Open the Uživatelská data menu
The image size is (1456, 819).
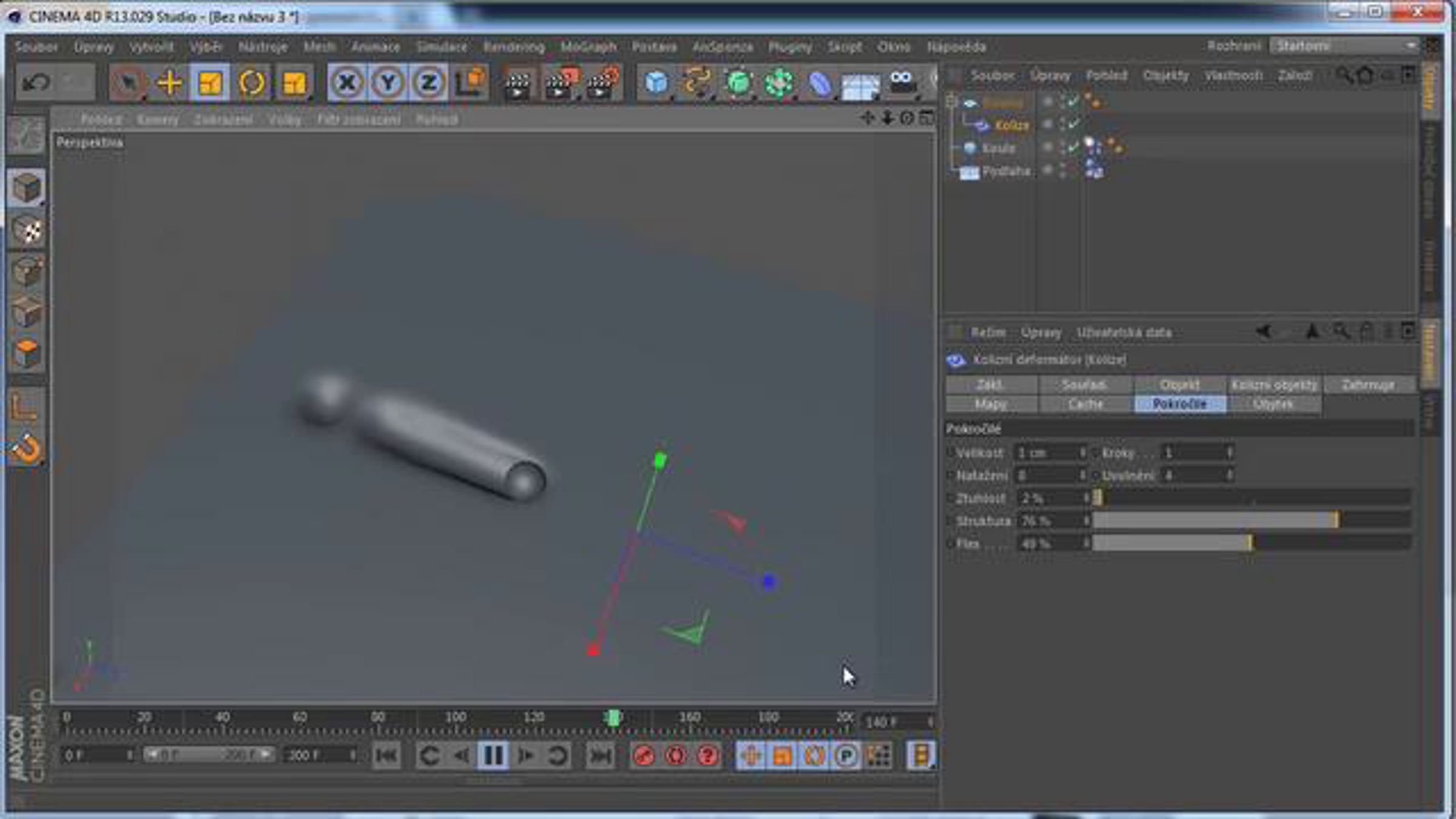click(1124, 332)
